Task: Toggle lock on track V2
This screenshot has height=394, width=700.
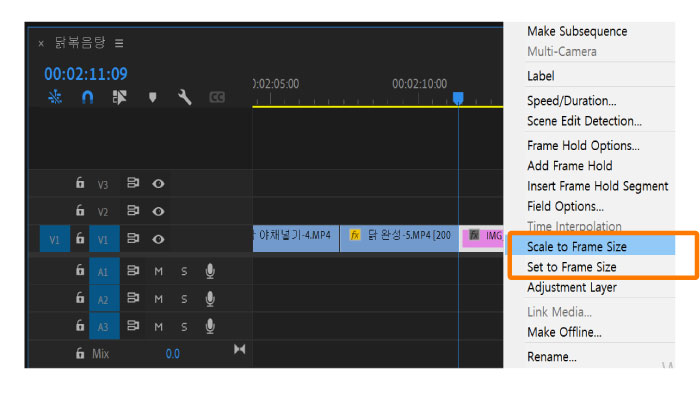Action: 79,210
